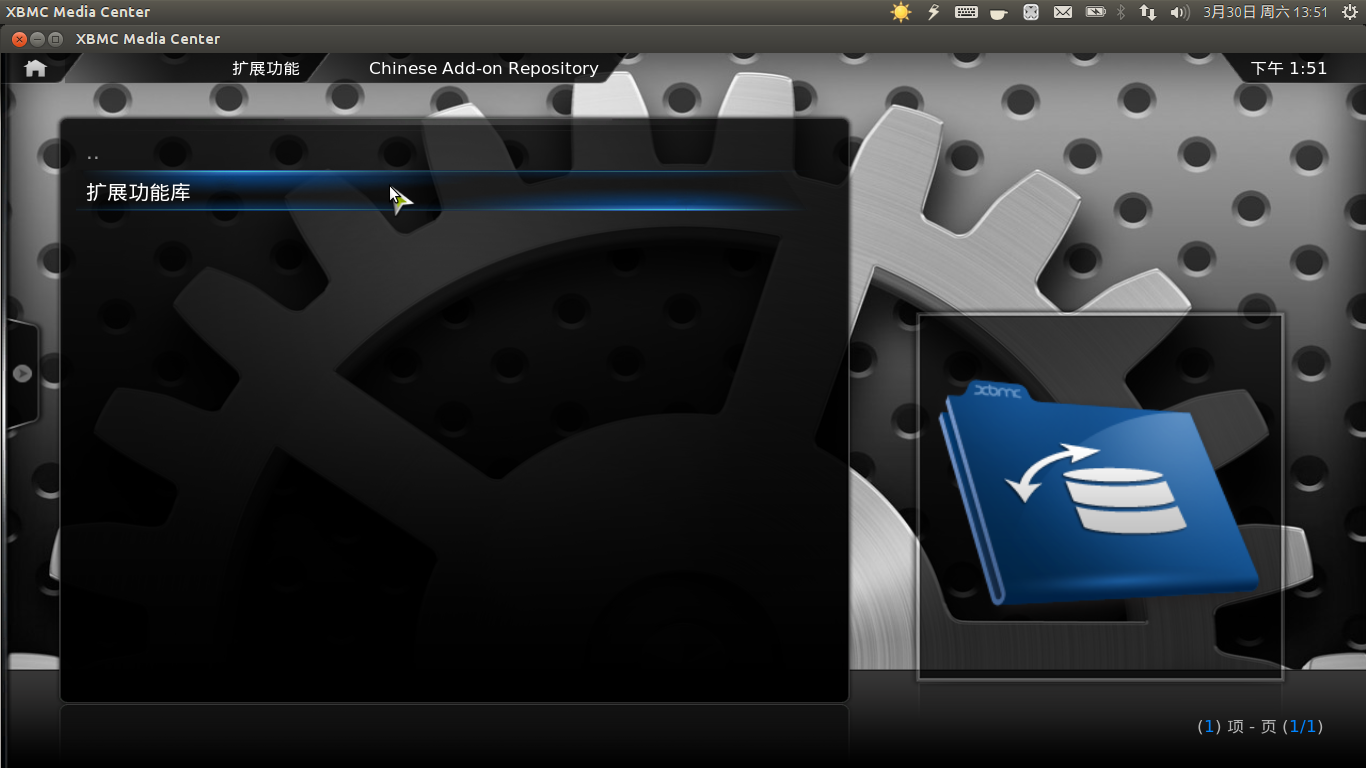This screenshot has height=768, width=1366.
Task: Maximize the XBMC Media Center window
Action: [x=55, y=39]
